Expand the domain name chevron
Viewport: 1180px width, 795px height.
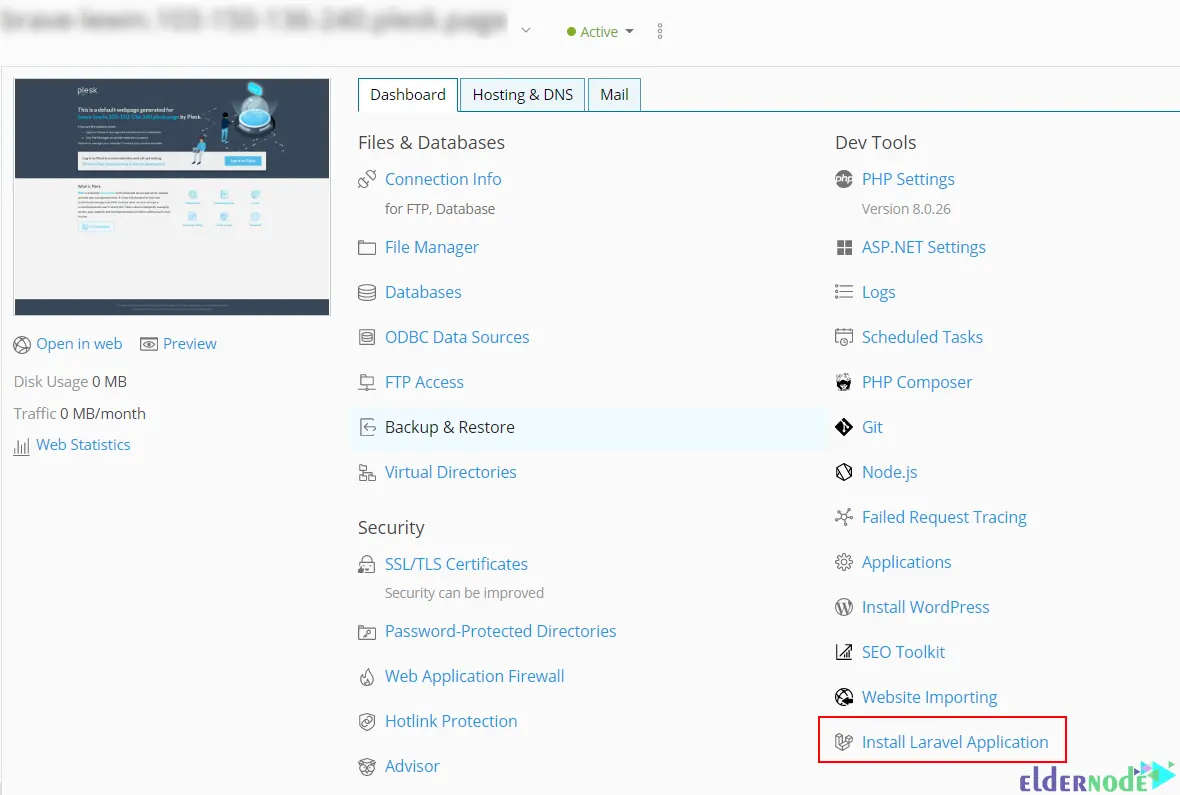pos(526,31)
